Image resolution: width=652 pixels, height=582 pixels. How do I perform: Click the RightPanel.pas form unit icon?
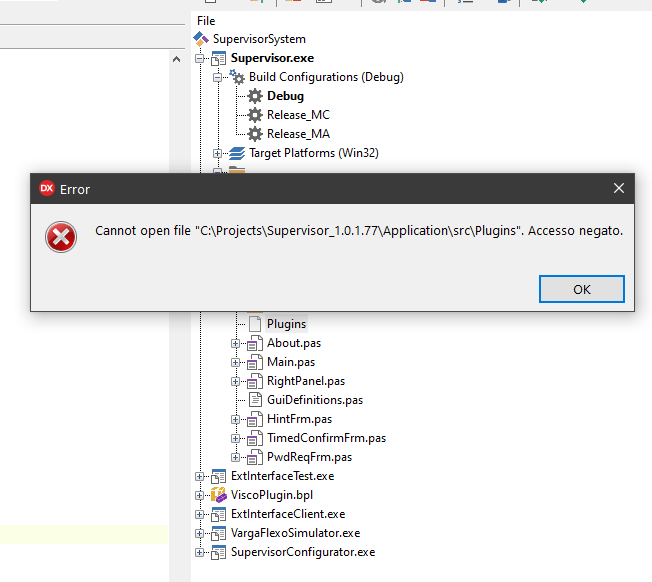click(255, 381)
